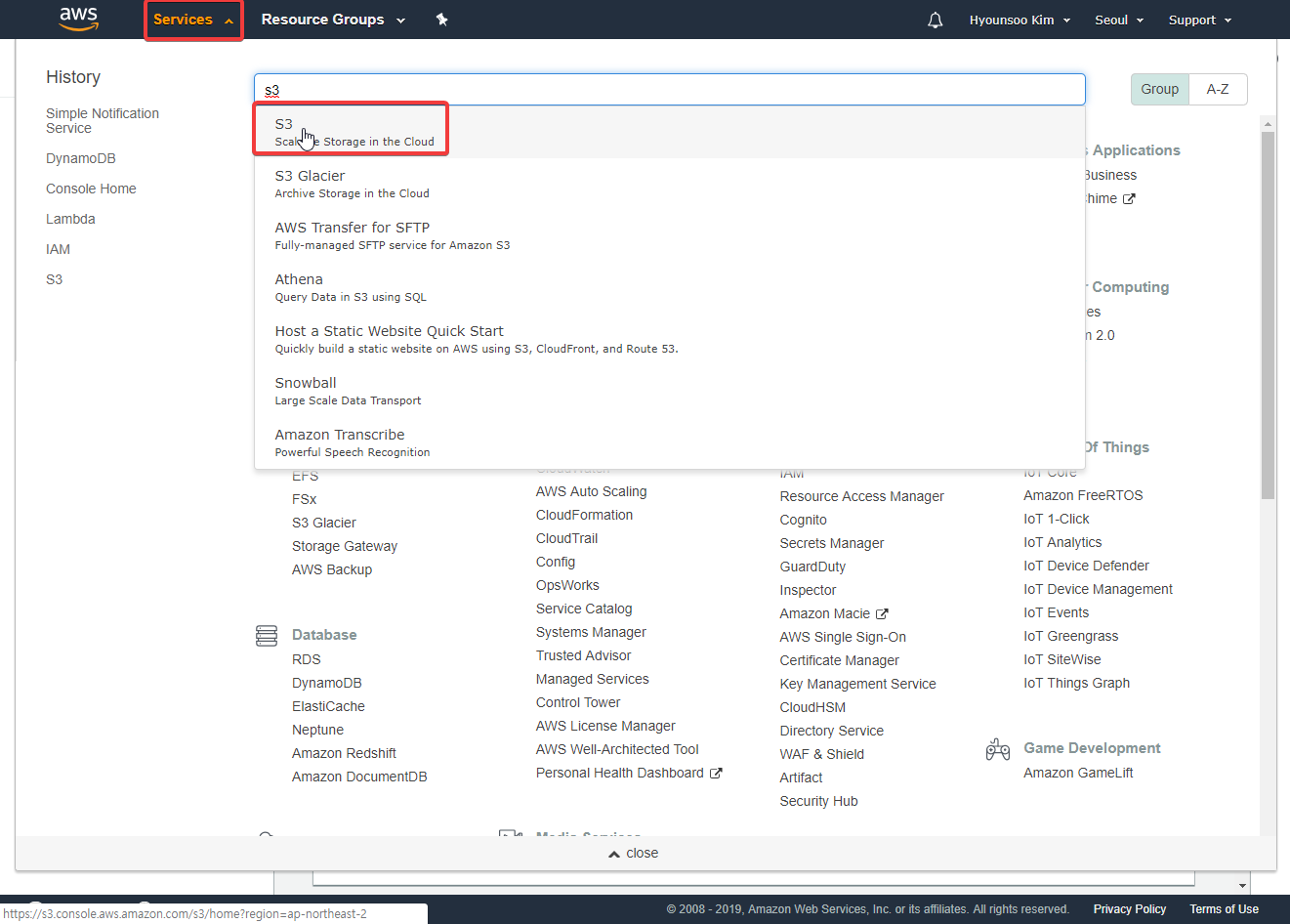This screenshot has height=924, width=1290.
Task: Open IAM from History
Action: (58, 249)
